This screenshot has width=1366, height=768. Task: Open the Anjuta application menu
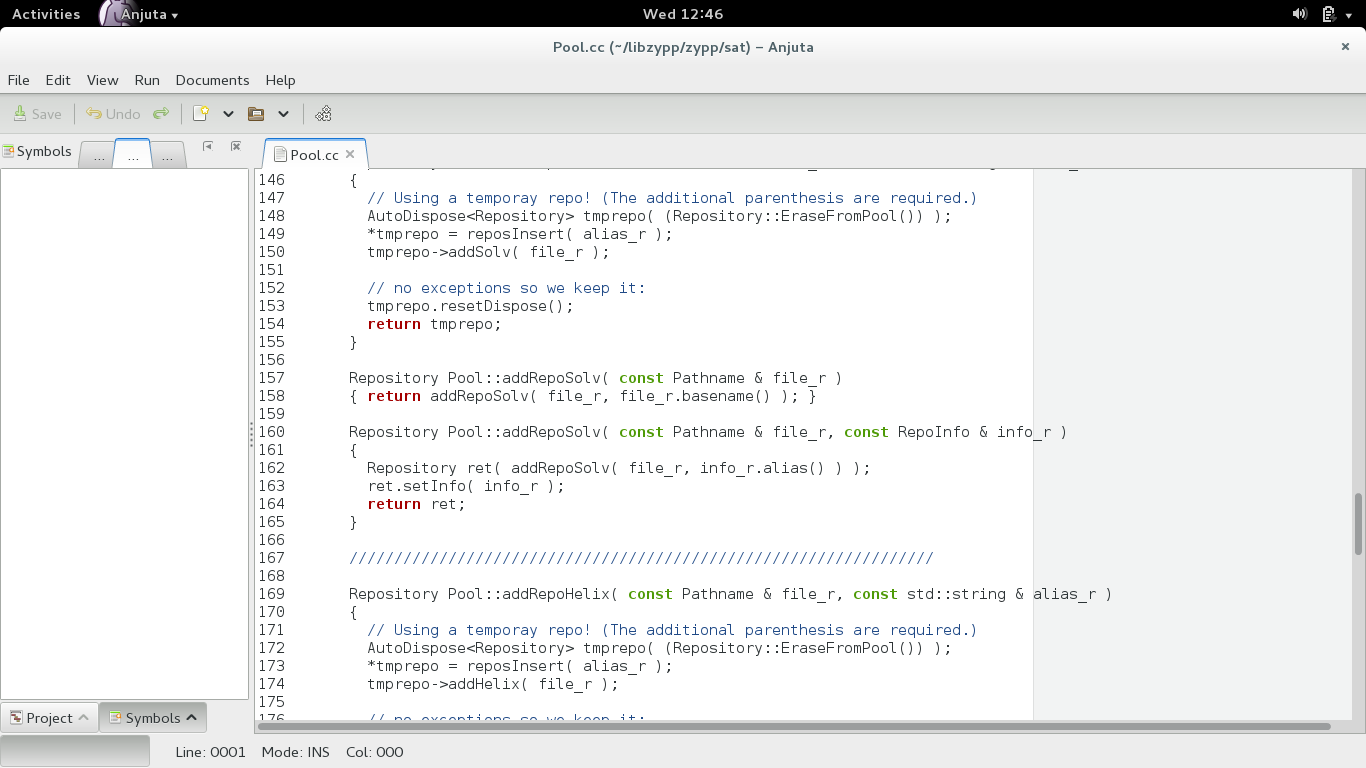click(x=140, y=14)
